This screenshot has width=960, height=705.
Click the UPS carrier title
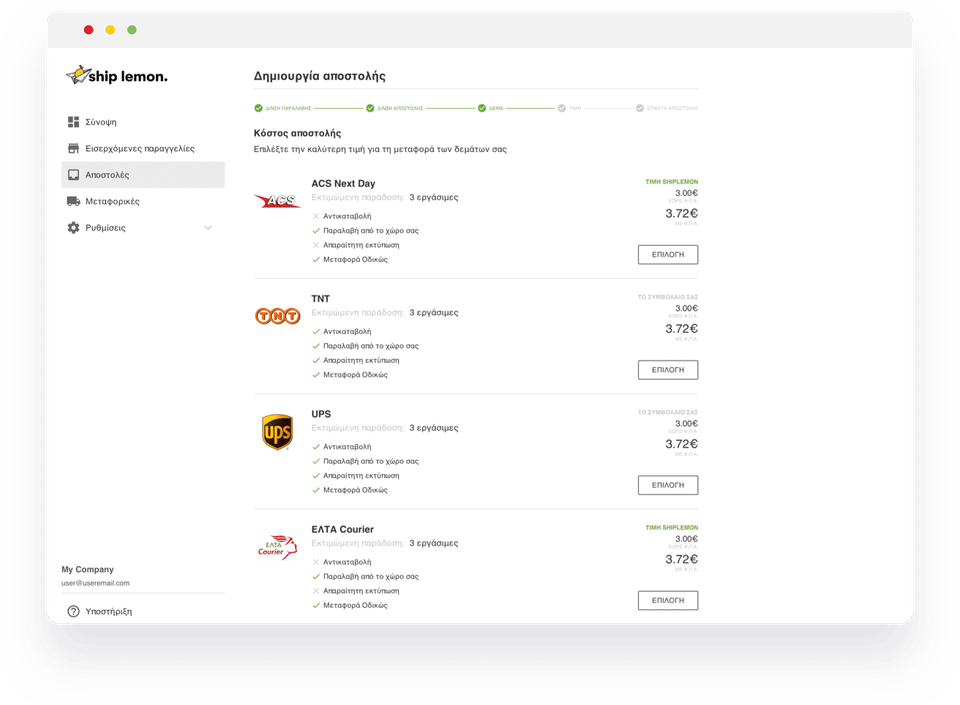[x=321, y=414]
